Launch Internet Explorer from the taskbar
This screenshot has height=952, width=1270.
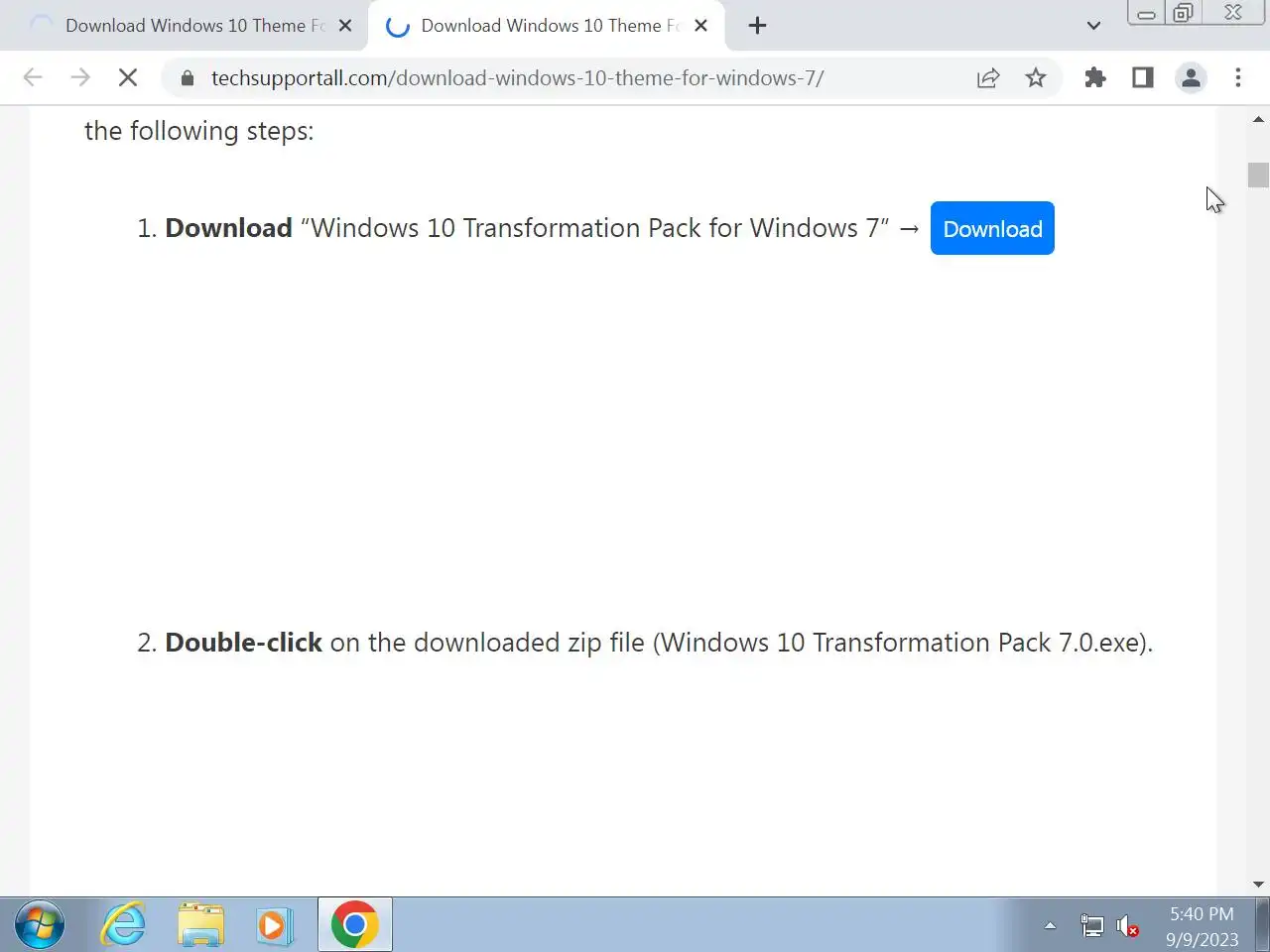(124, 925)
